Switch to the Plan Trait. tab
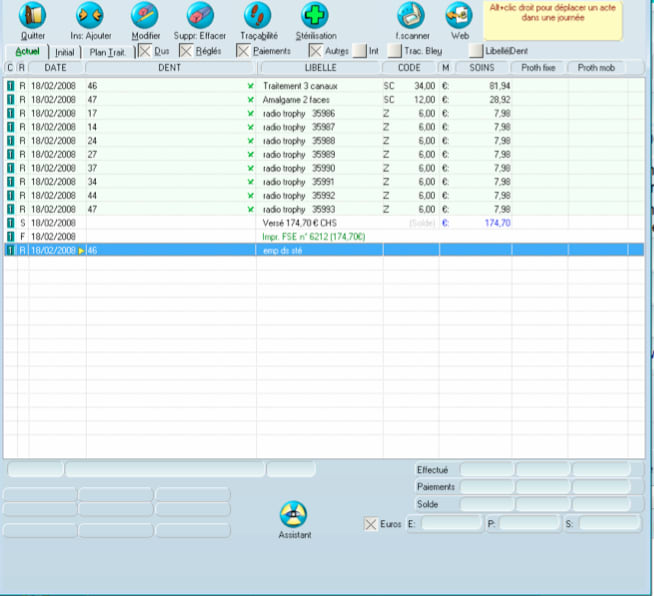Screen dimensions: 654x596 coord(107,51)
